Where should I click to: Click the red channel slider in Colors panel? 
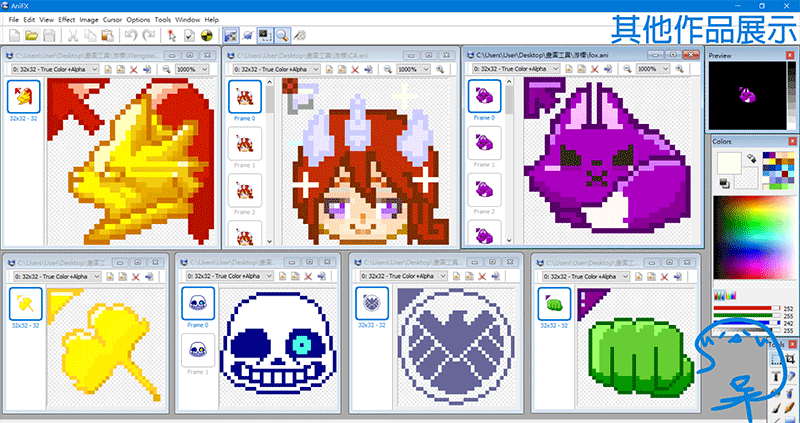tap(746, 308)
